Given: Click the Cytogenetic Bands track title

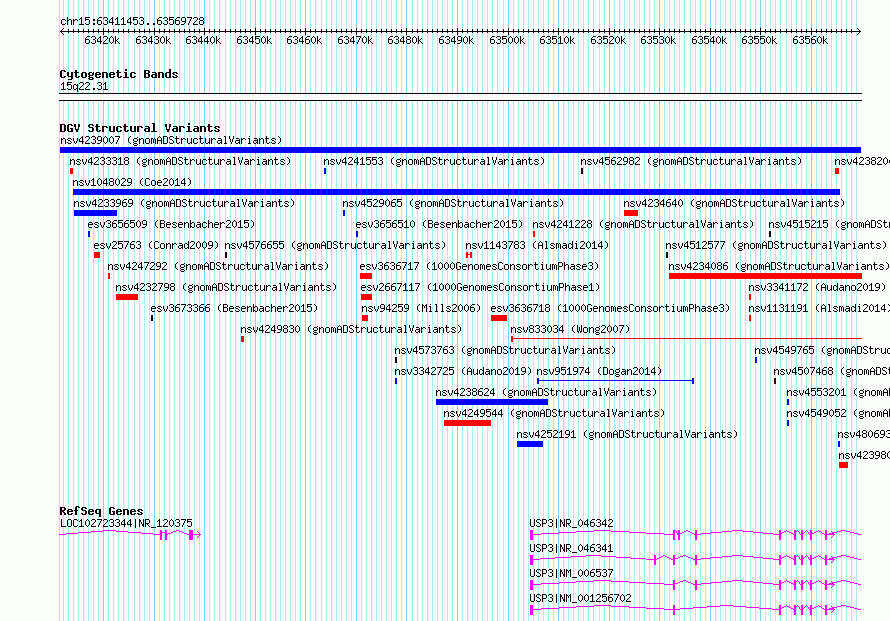Looking at the screenshot, I should click(x=119, y=74).
